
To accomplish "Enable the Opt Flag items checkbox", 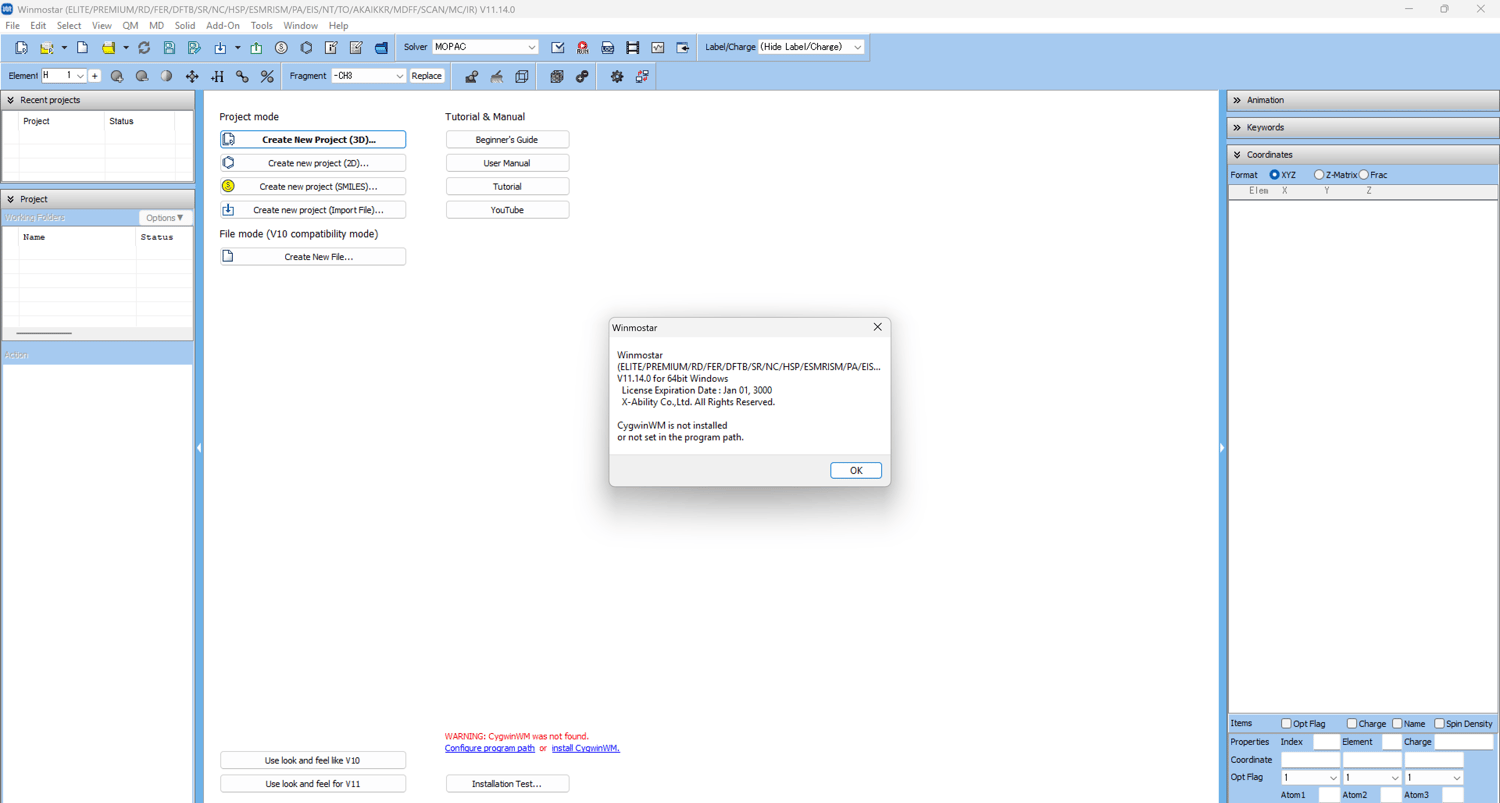I will coord(1286,723).
